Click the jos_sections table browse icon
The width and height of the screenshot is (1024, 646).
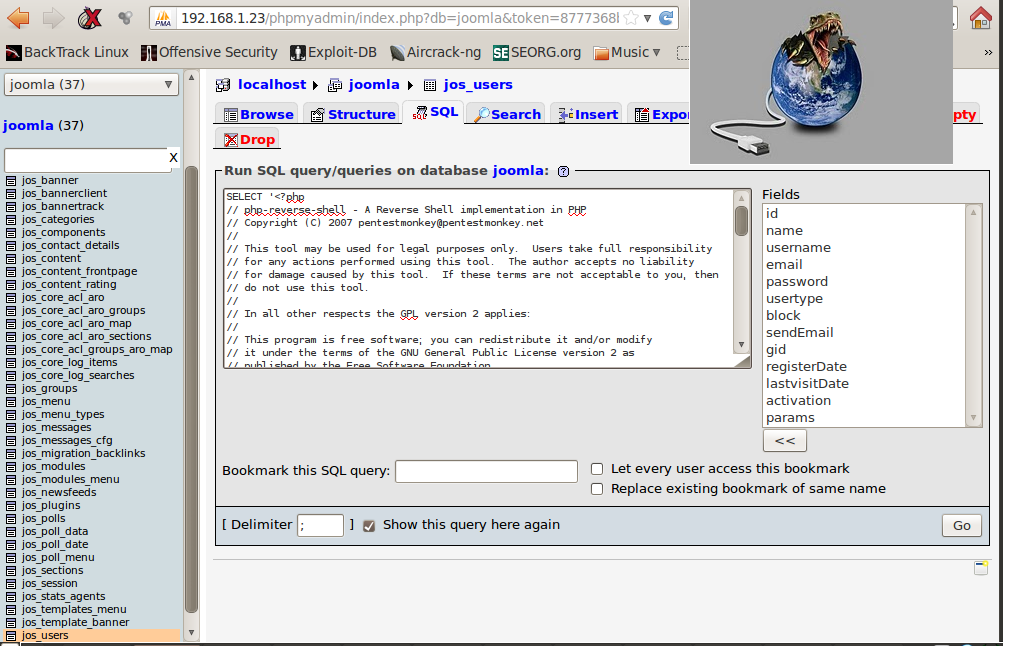pos(10,571)
